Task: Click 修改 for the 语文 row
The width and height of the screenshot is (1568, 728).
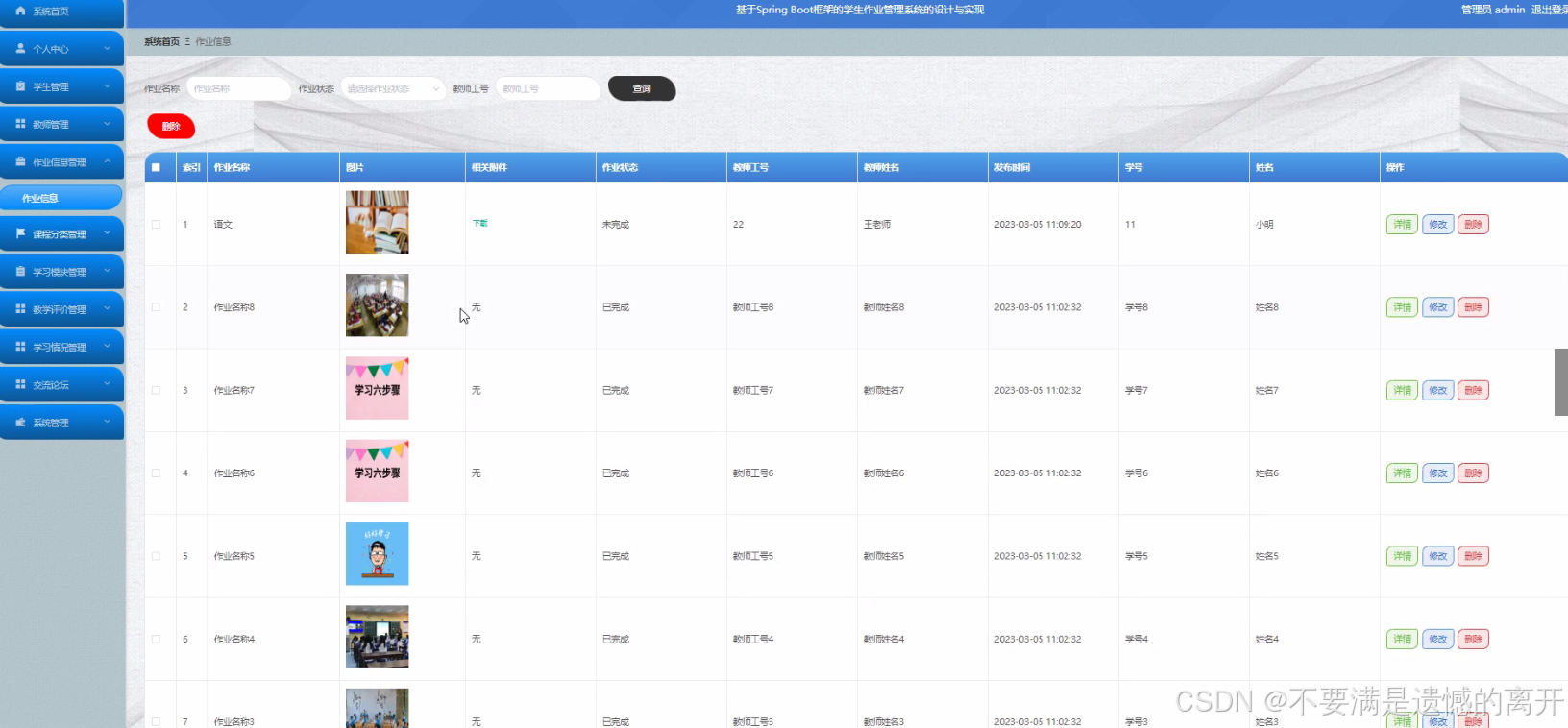Action: 1438,224
